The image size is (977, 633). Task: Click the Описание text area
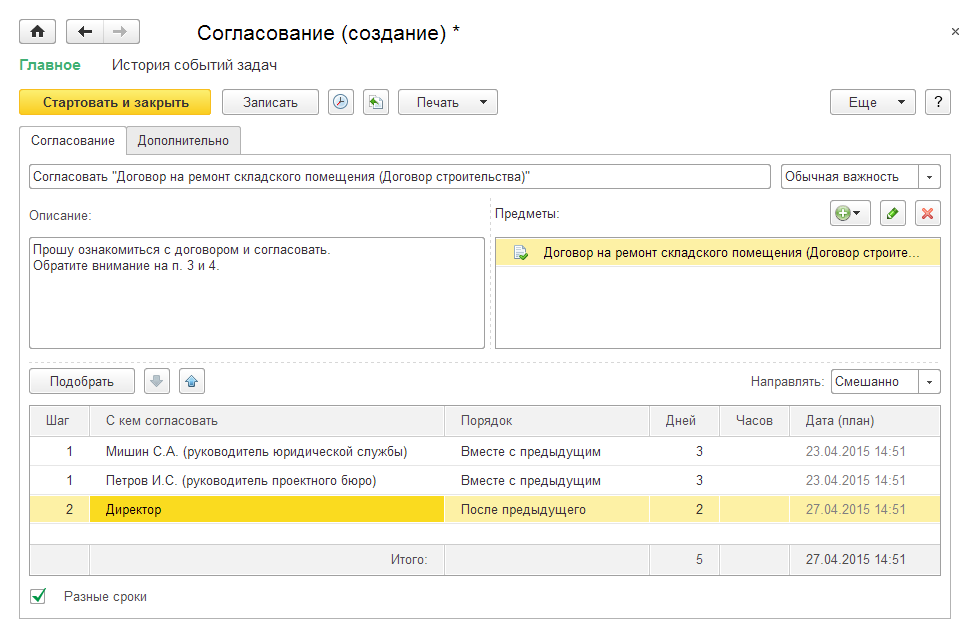257,293
